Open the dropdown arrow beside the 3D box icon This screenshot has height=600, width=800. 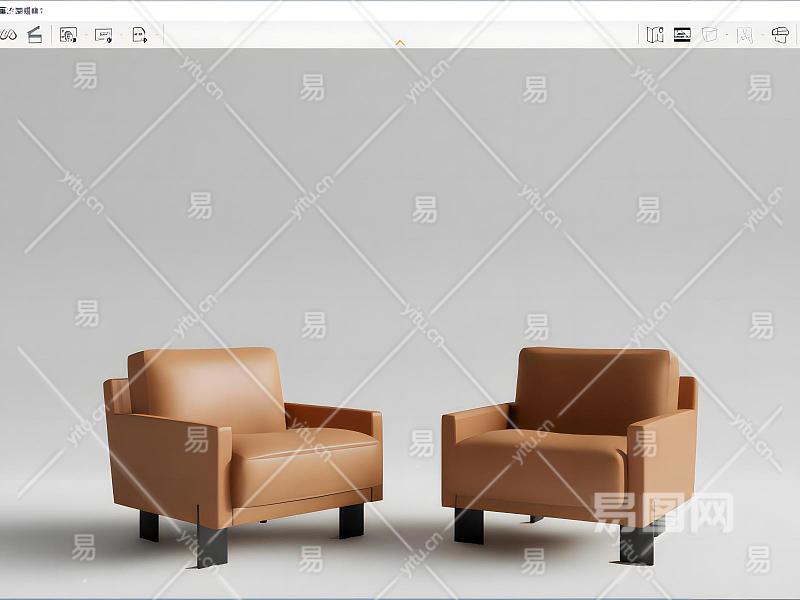click(727, 35)
